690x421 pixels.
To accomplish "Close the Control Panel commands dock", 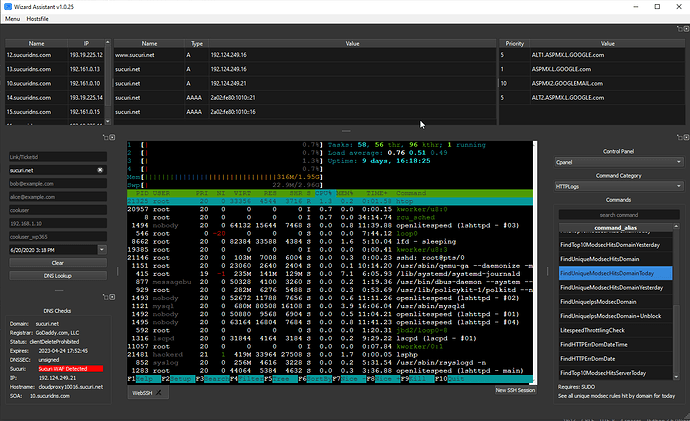I will tap(686, 137).
